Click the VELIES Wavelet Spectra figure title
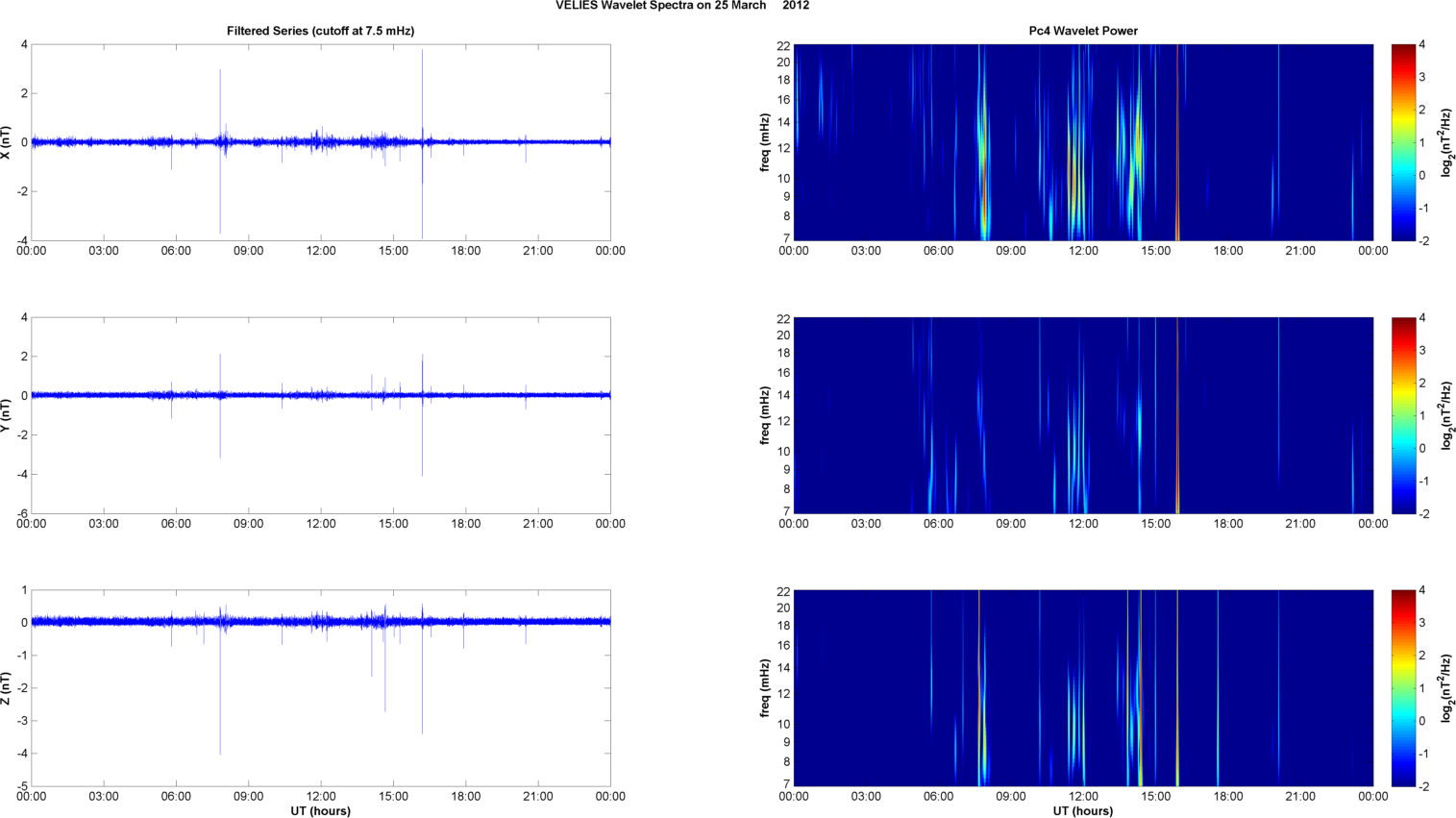 point(681,6)
